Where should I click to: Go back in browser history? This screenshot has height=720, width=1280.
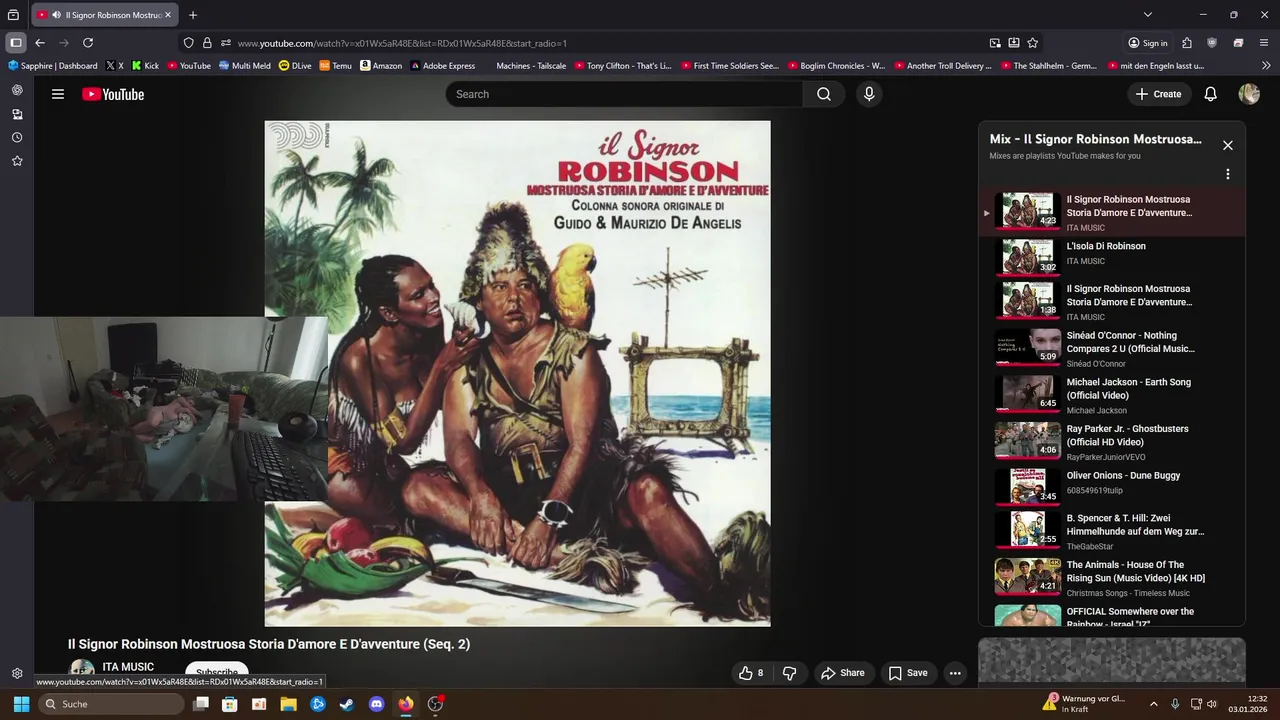[x=40, y=43]
